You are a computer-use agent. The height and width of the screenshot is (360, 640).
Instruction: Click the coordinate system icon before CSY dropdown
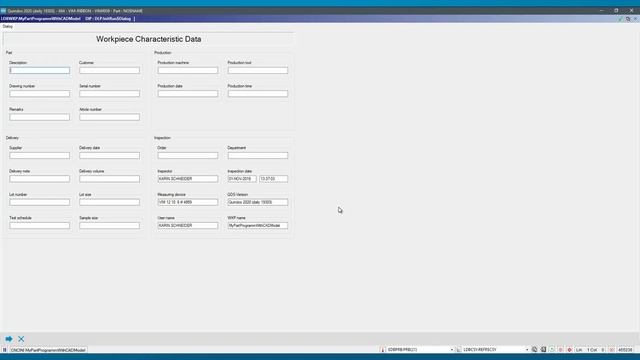459,349
